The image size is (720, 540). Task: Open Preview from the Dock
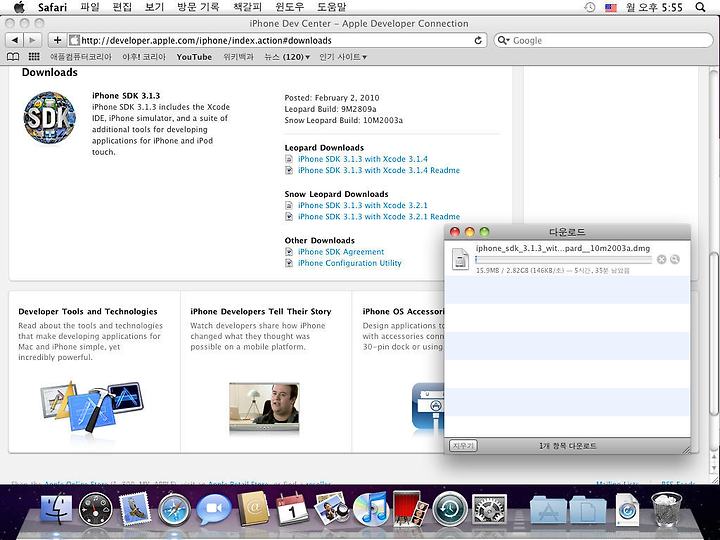pos(332,509)
